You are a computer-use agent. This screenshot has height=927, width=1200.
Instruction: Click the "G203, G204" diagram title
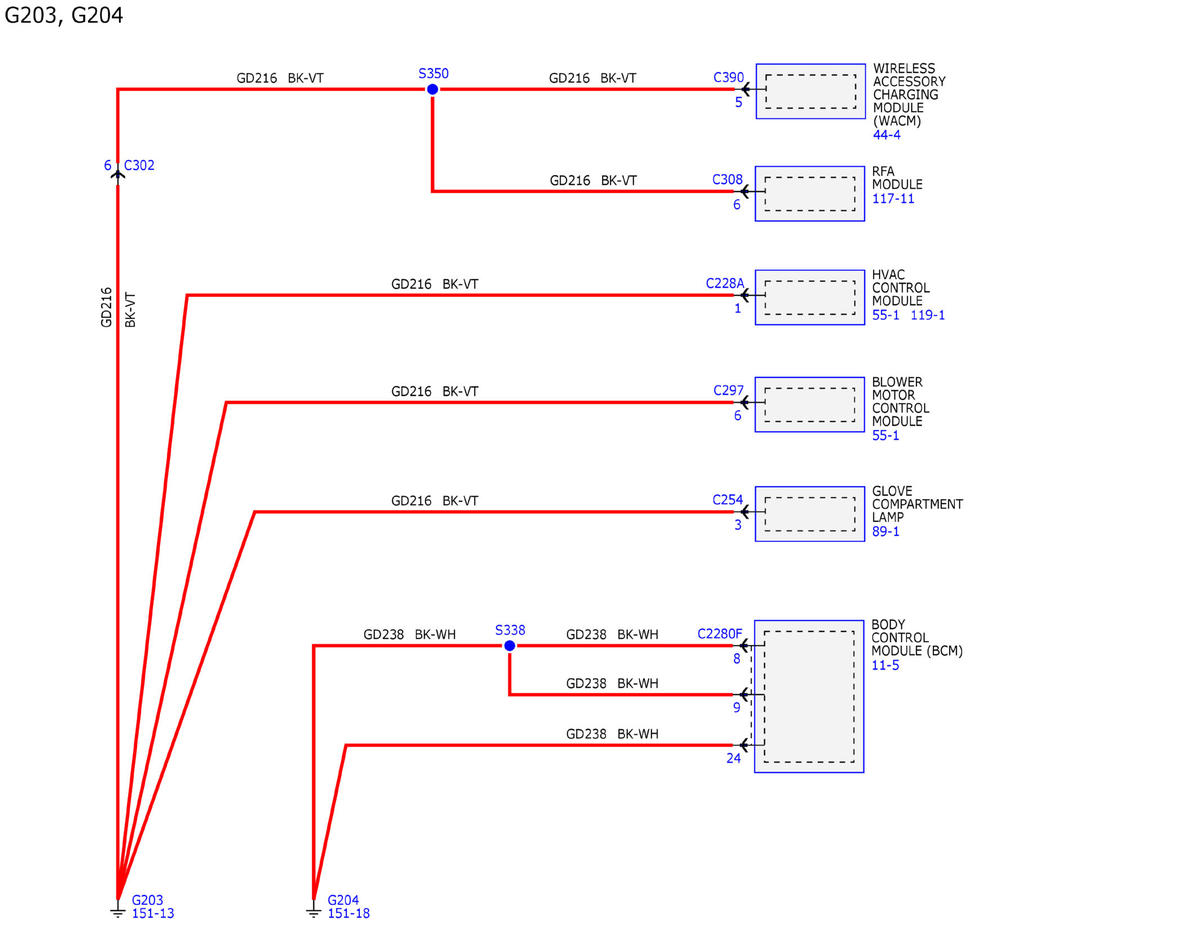pos(64,16)
